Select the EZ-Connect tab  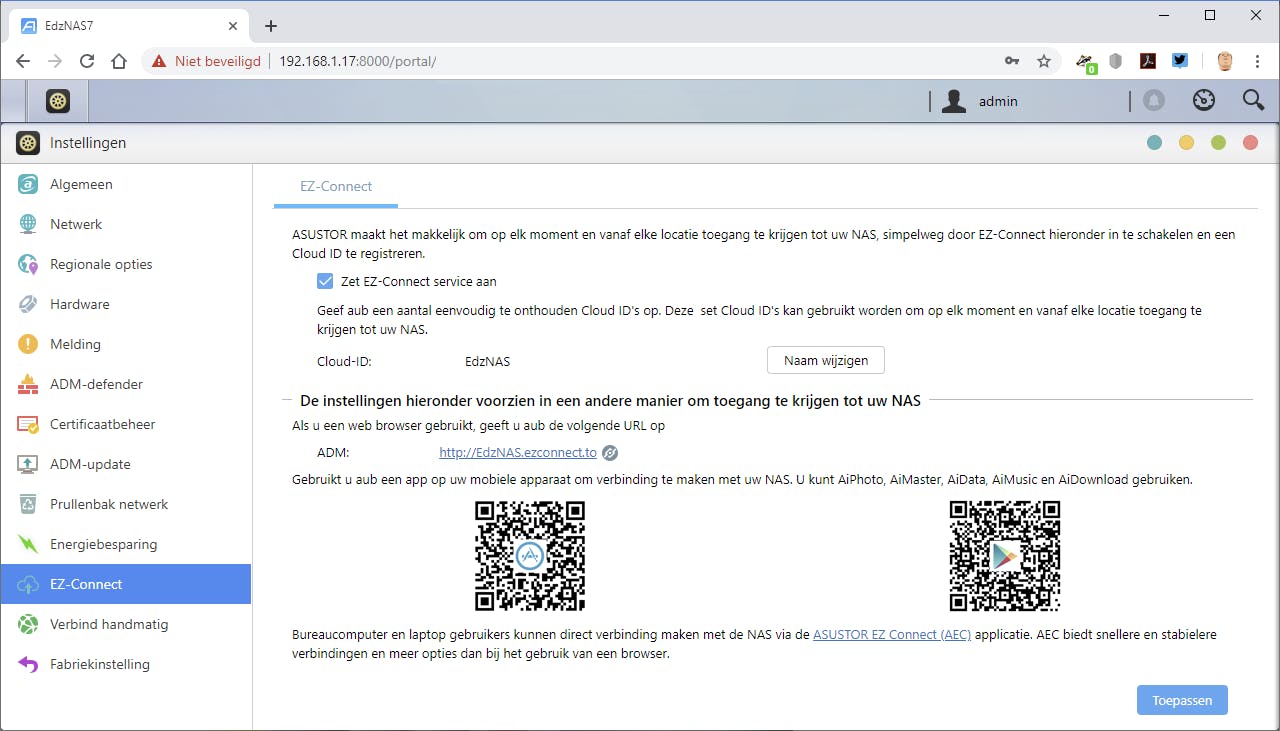point(336,186)
